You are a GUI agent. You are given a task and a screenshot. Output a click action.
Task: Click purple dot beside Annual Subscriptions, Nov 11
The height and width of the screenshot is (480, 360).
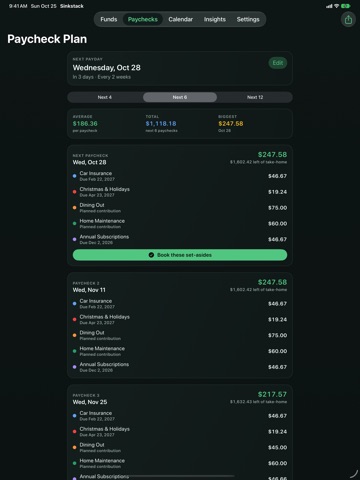click(74, 367)
